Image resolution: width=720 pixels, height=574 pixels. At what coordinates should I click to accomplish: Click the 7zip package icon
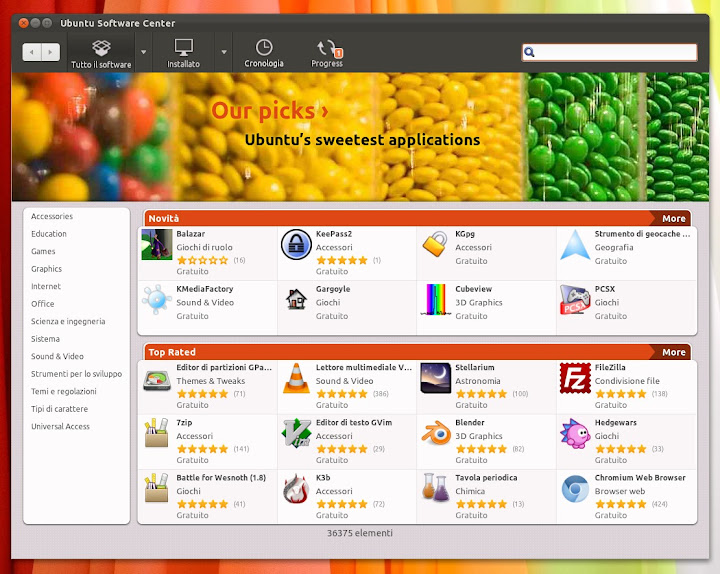pyautogui.click(x=157, y=433)
